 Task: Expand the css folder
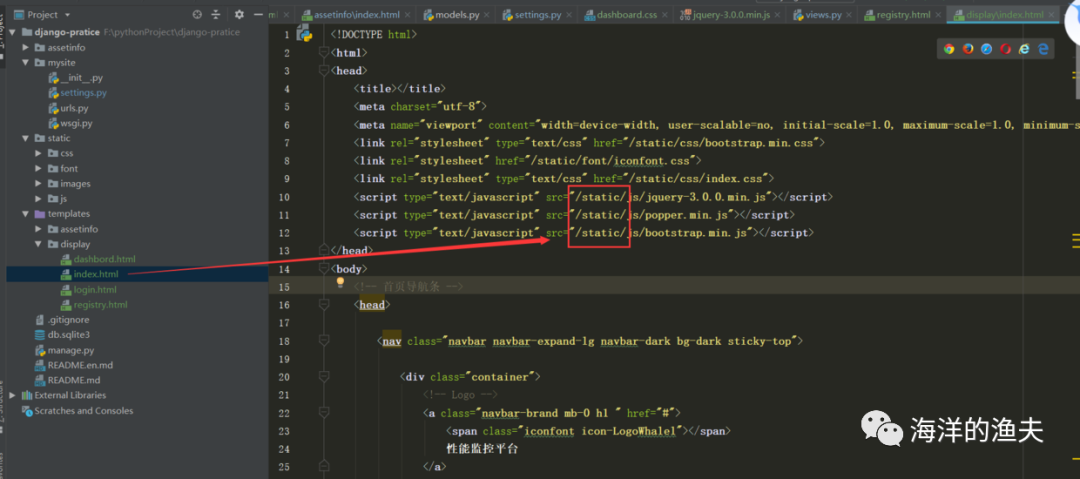39,153
